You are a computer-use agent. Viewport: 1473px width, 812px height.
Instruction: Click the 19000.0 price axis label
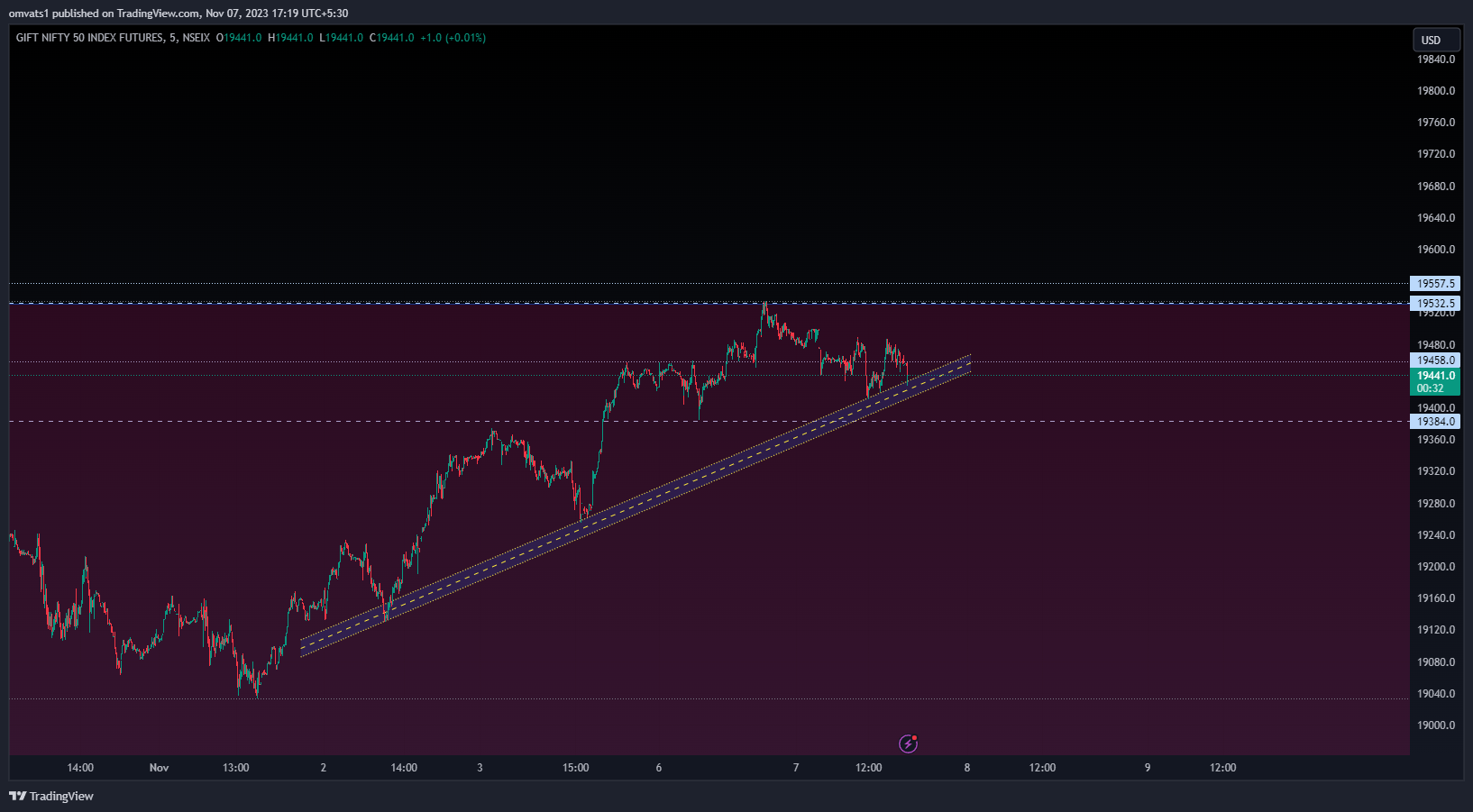pos(1436,725)
